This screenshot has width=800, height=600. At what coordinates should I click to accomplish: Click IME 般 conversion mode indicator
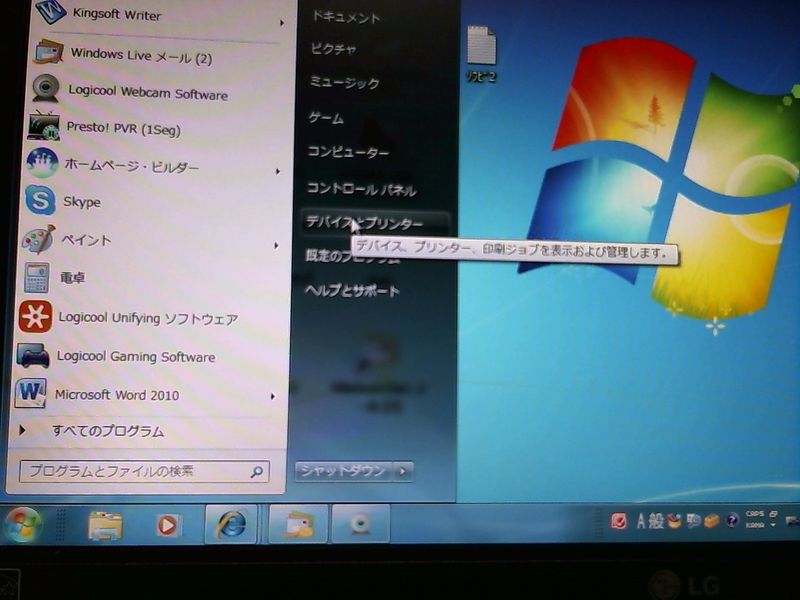(656, 521)
